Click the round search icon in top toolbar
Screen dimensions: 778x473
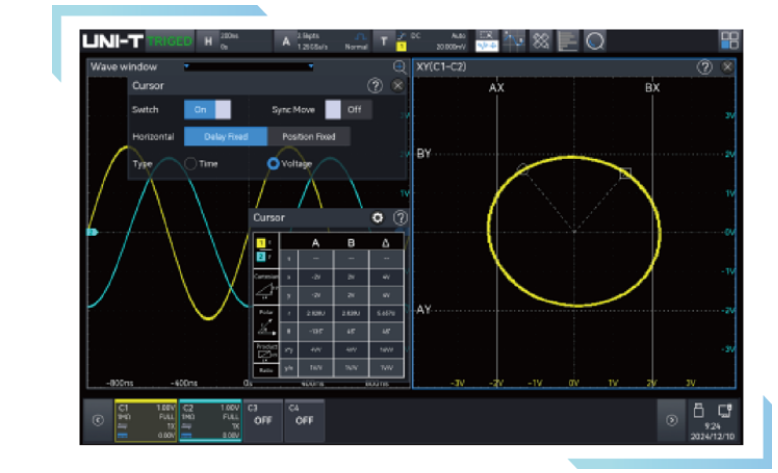(595, 40)
